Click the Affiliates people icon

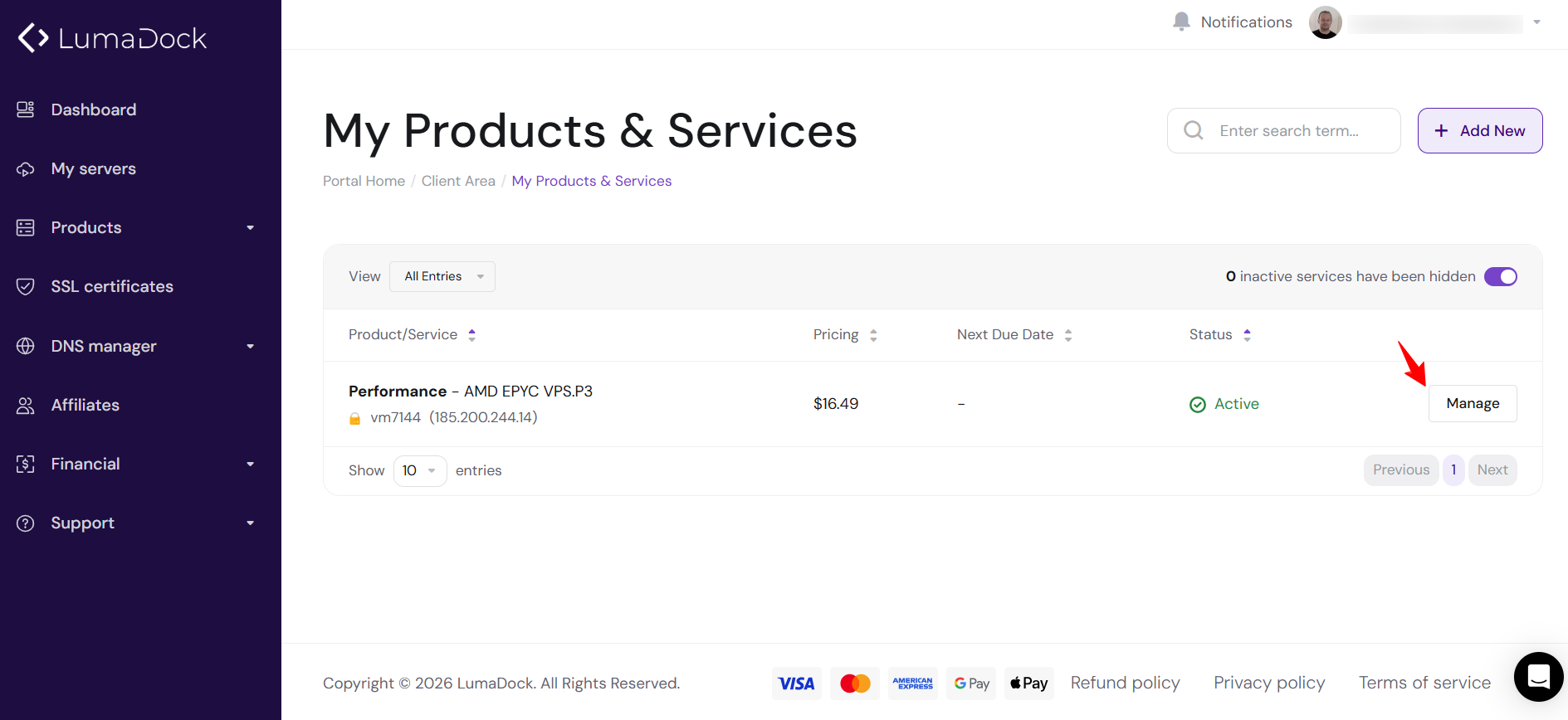pos(26,405)
